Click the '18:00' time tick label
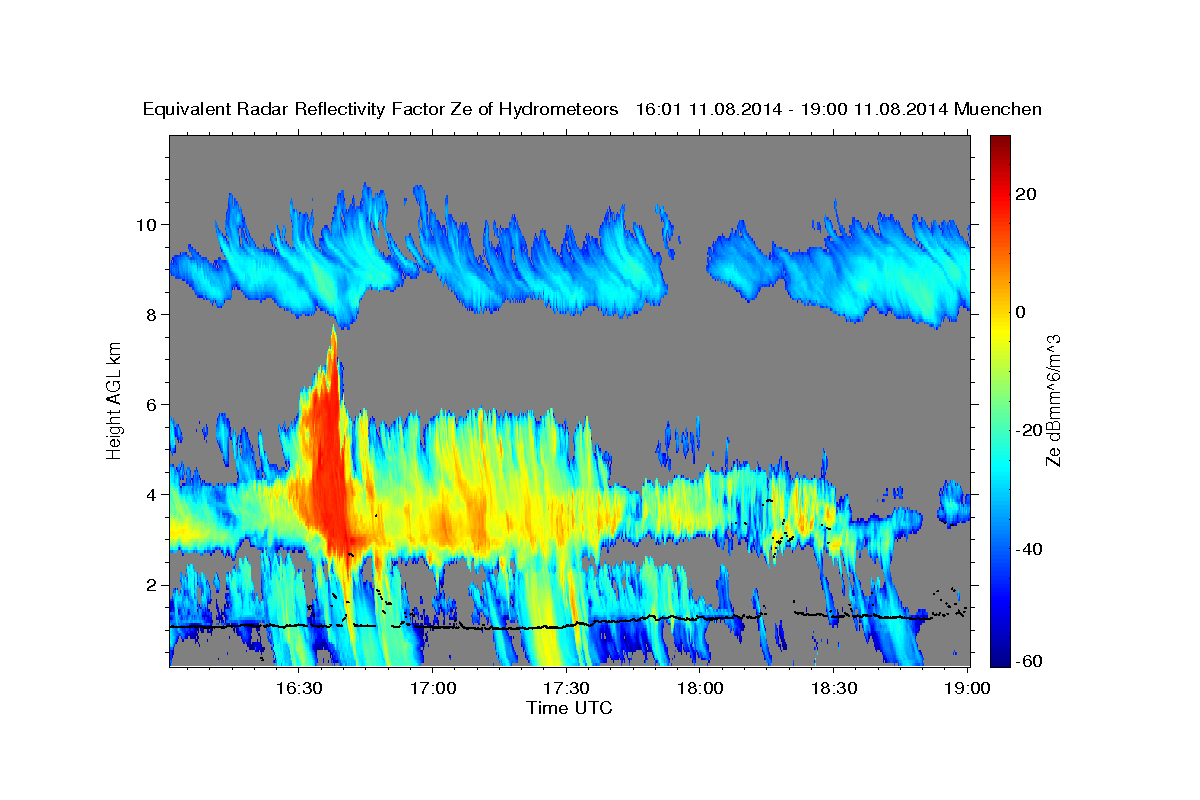The width and height of the screenshot is (1200, 800). (700, 689)
